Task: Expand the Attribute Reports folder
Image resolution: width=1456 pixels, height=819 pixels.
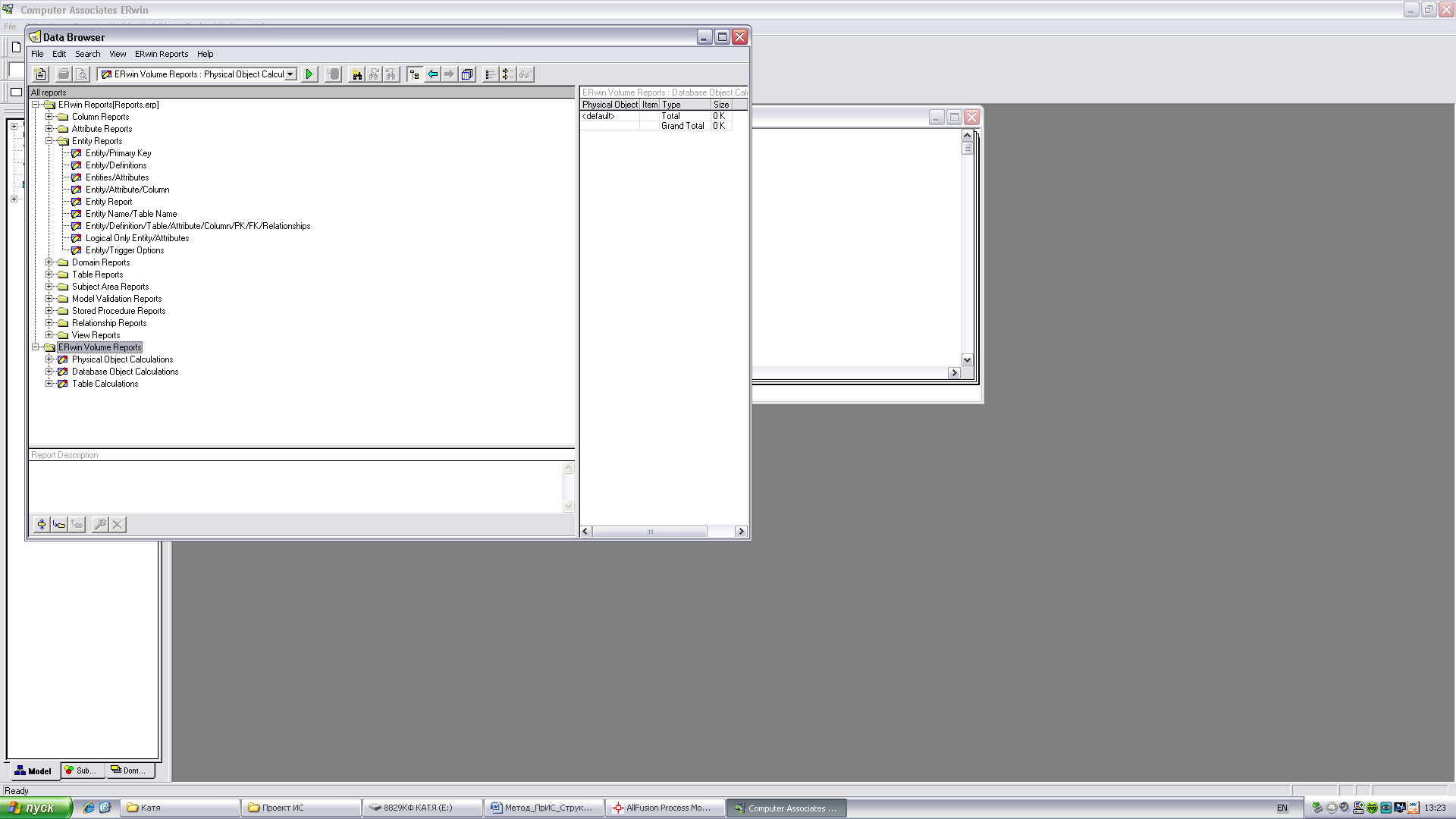Action: pos(49,129)
